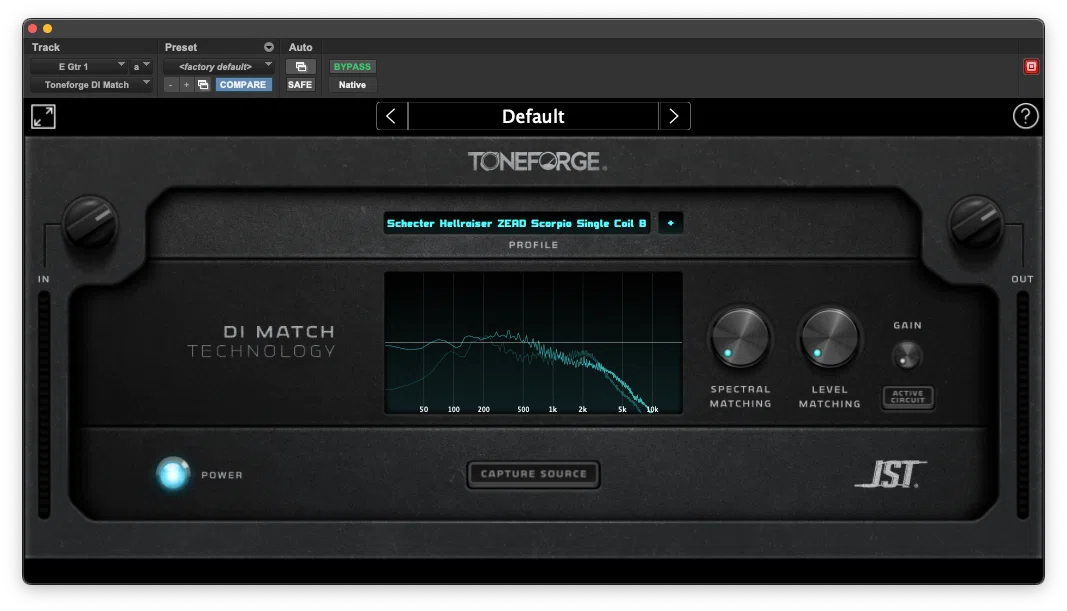Click the copy settings icon beside COMPARE
1067x611 pixels.
203,84
